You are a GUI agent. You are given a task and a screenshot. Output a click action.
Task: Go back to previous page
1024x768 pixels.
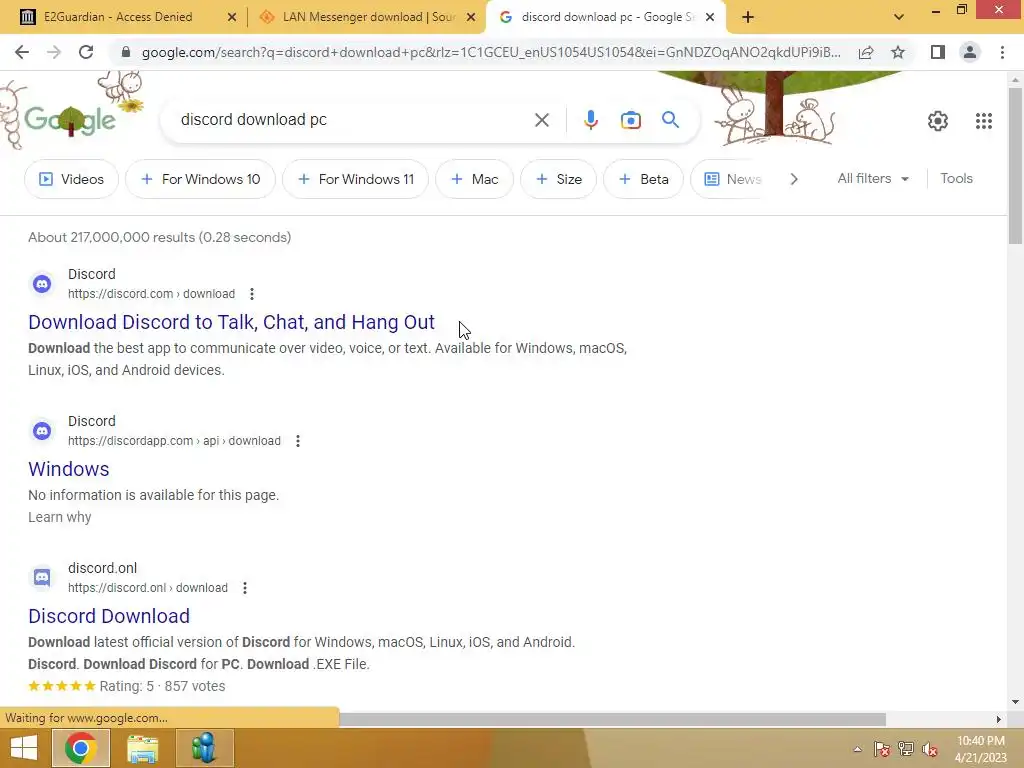(22, 52)
